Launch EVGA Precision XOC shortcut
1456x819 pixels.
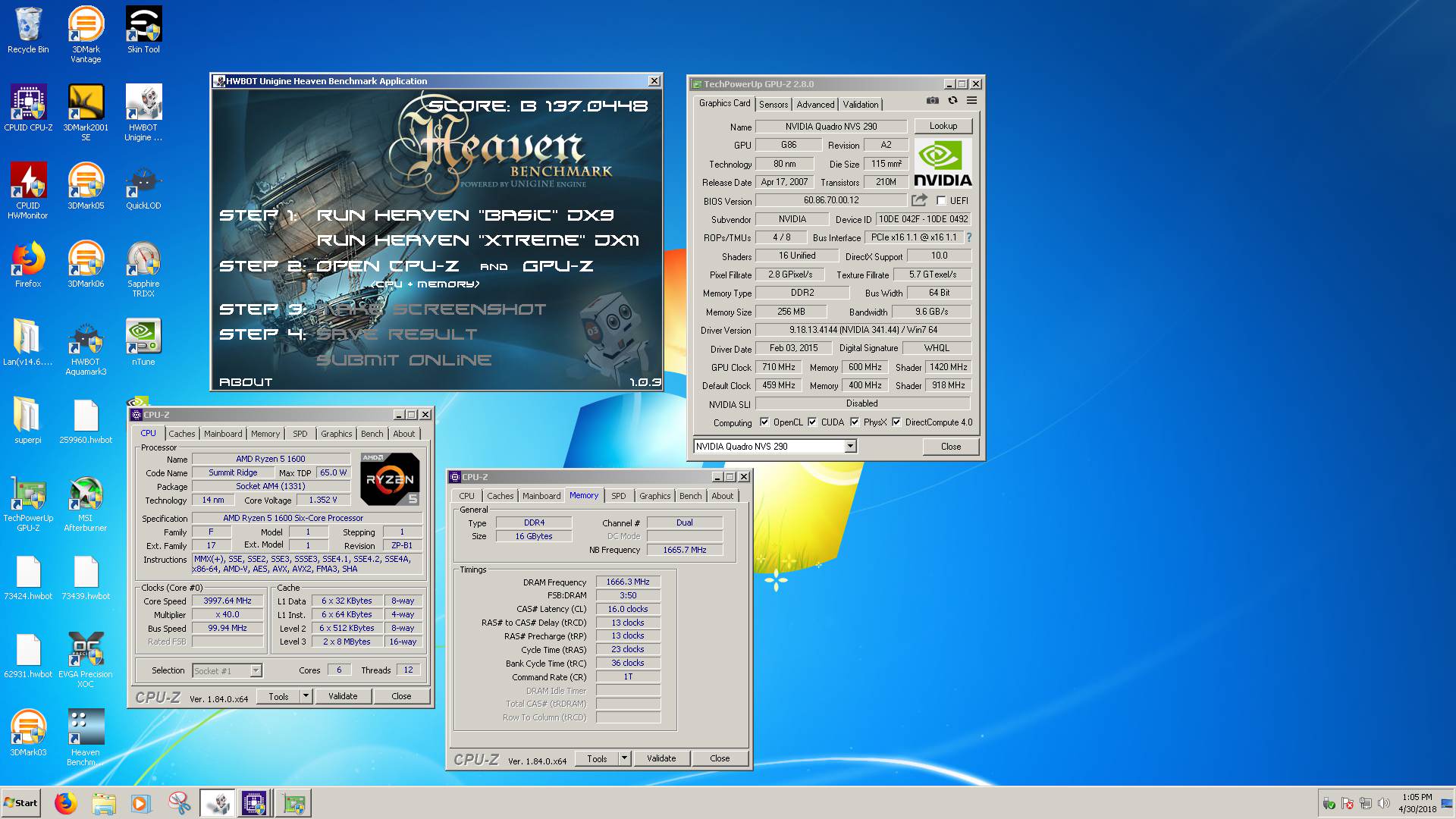click(x=86, y=659)
